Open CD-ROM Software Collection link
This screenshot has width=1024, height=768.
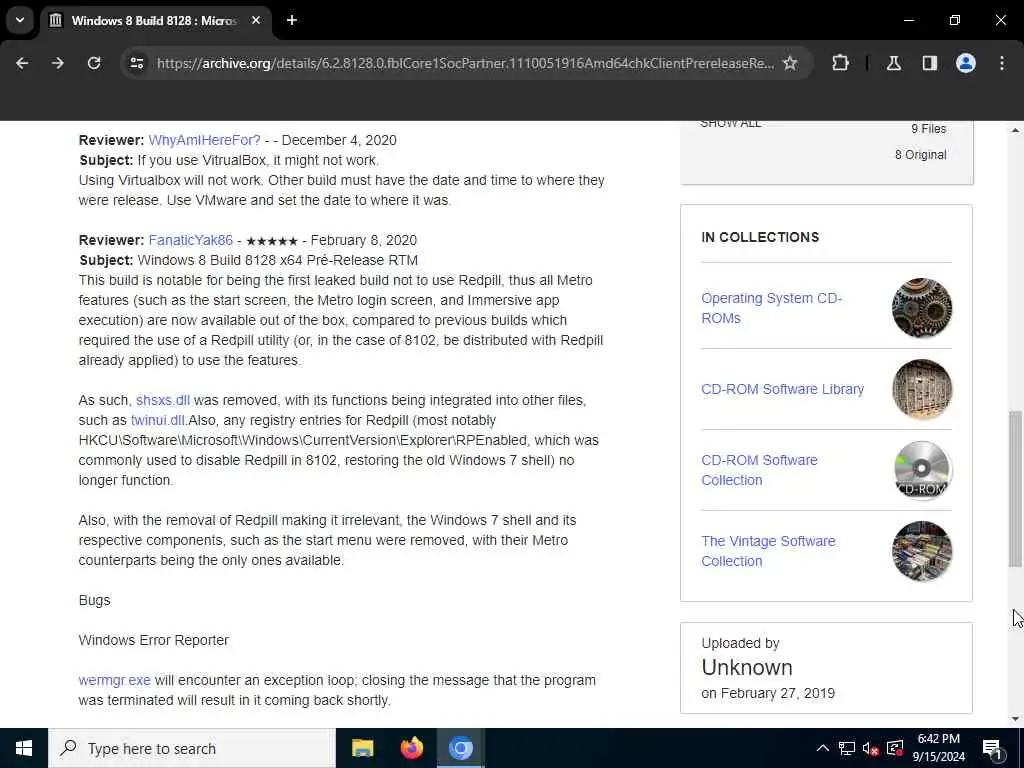759,470
